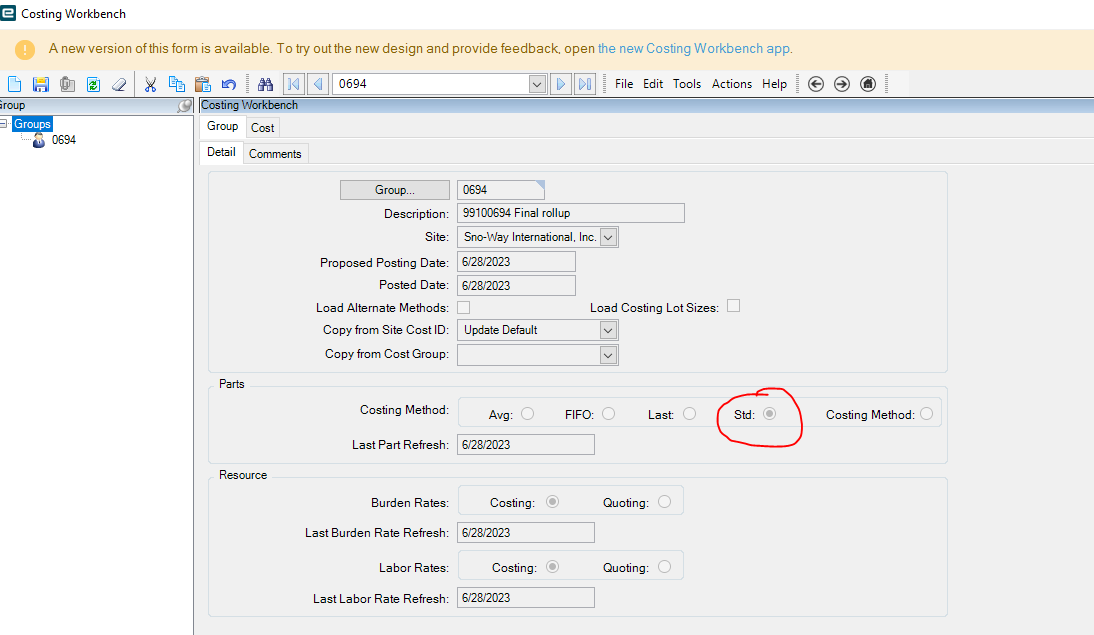Click the Save disk icon
Viewport: 1094px width, 635px height.
coord(41,84)
